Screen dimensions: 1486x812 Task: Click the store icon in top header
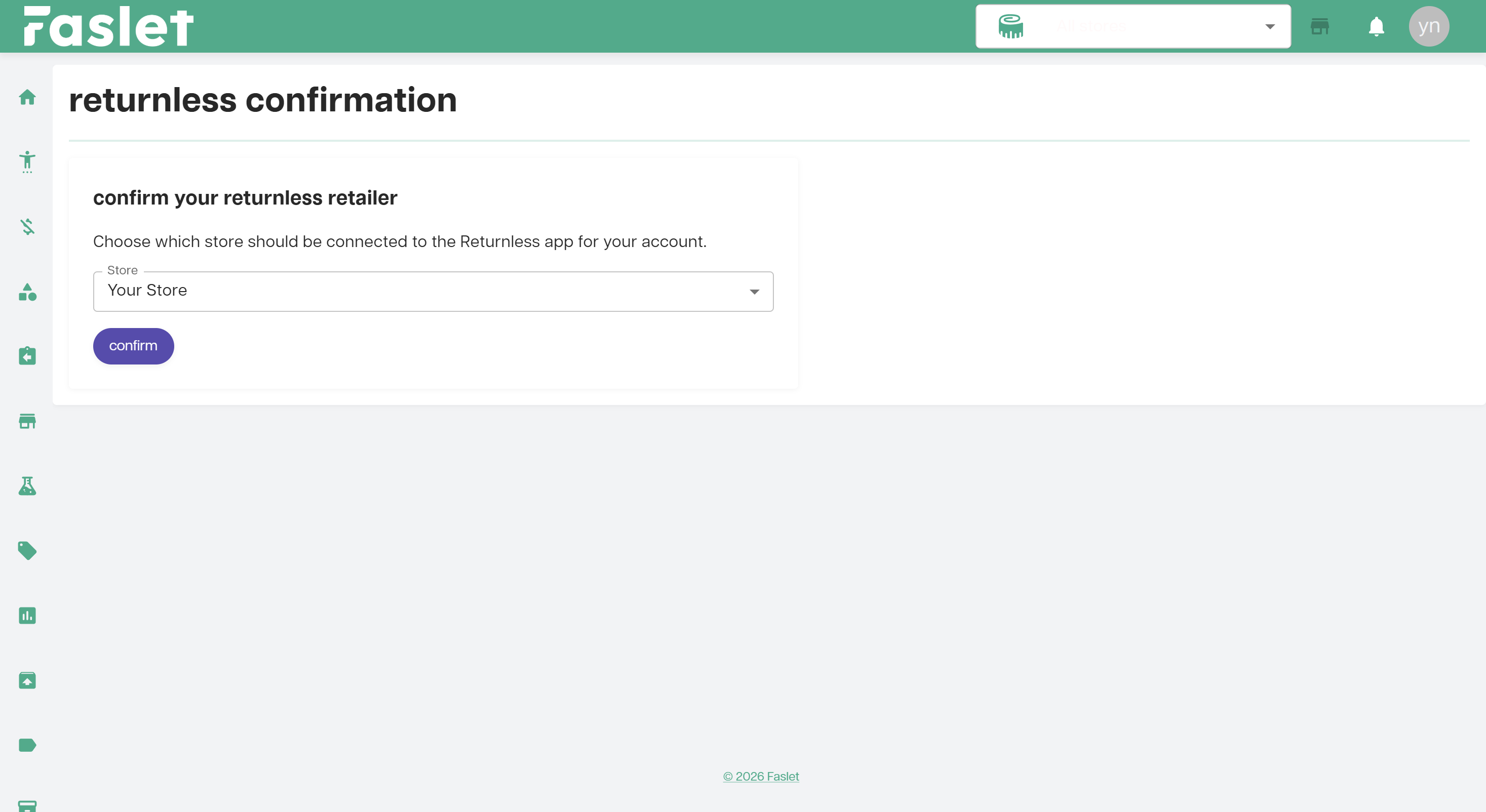tap(1320, 26)
